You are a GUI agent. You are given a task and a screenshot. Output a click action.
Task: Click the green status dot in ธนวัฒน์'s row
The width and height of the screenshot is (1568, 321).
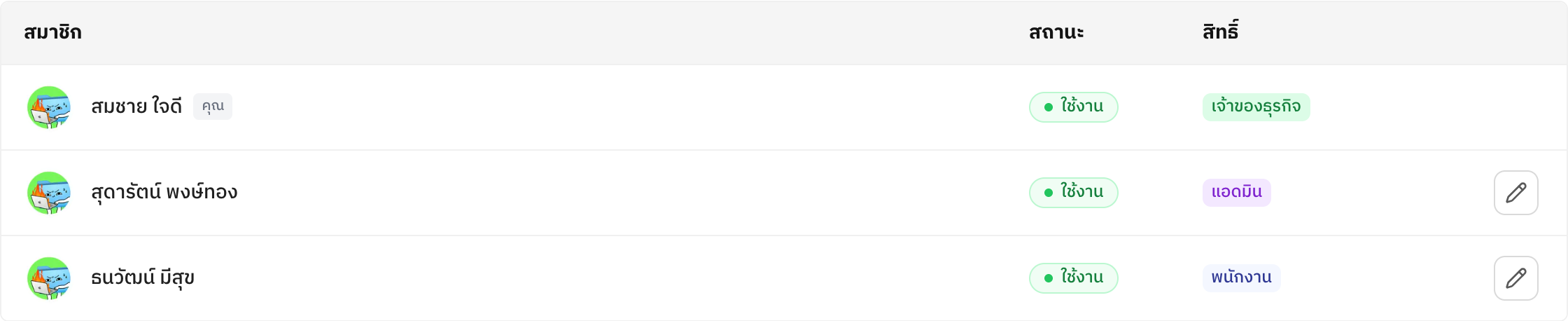[x=1049, y=278]
